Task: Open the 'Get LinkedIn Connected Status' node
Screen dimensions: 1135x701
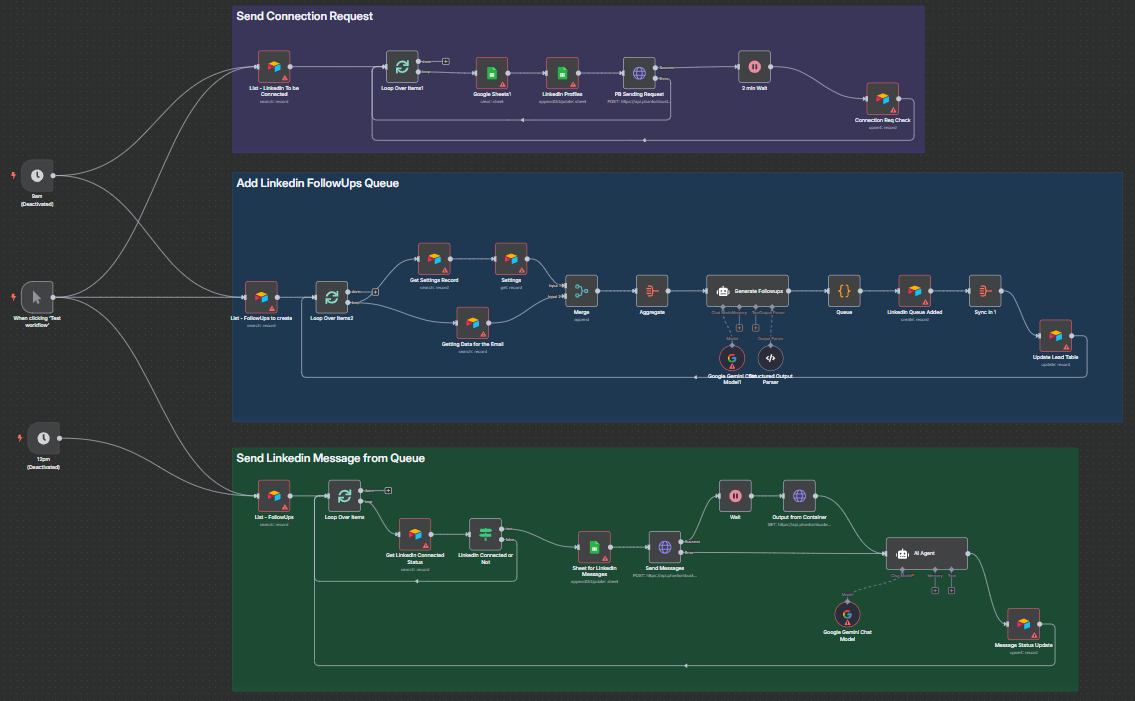Action: point(415,534)
